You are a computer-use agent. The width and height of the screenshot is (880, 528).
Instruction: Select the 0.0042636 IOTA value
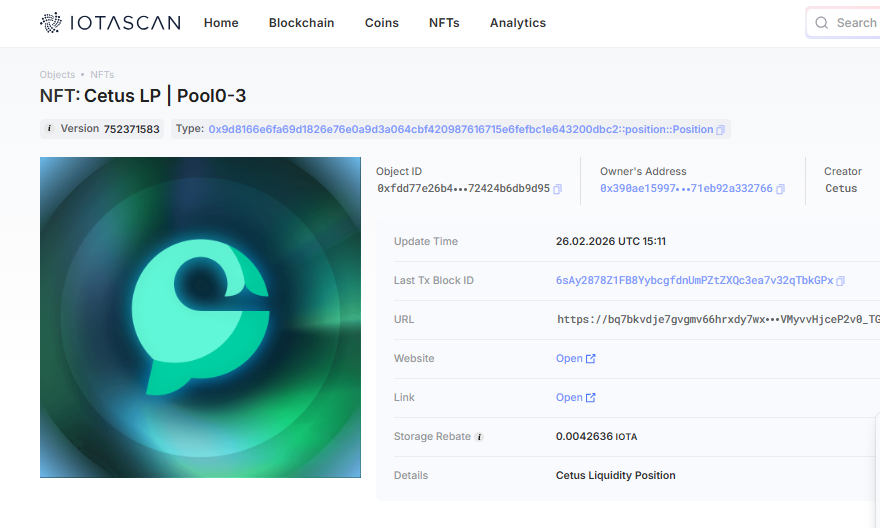coord(596,436)
